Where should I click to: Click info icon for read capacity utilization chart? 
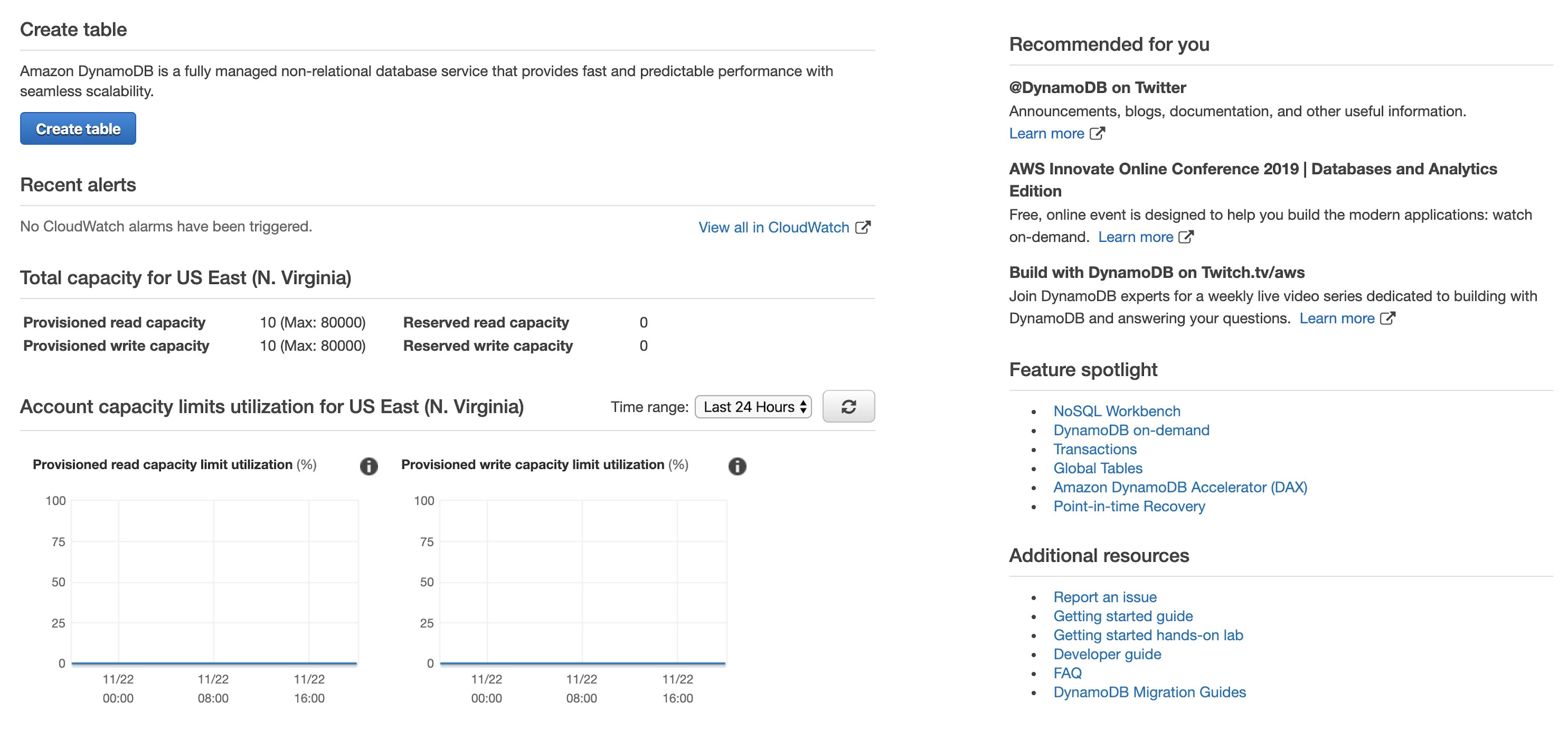tap(368, 467)
